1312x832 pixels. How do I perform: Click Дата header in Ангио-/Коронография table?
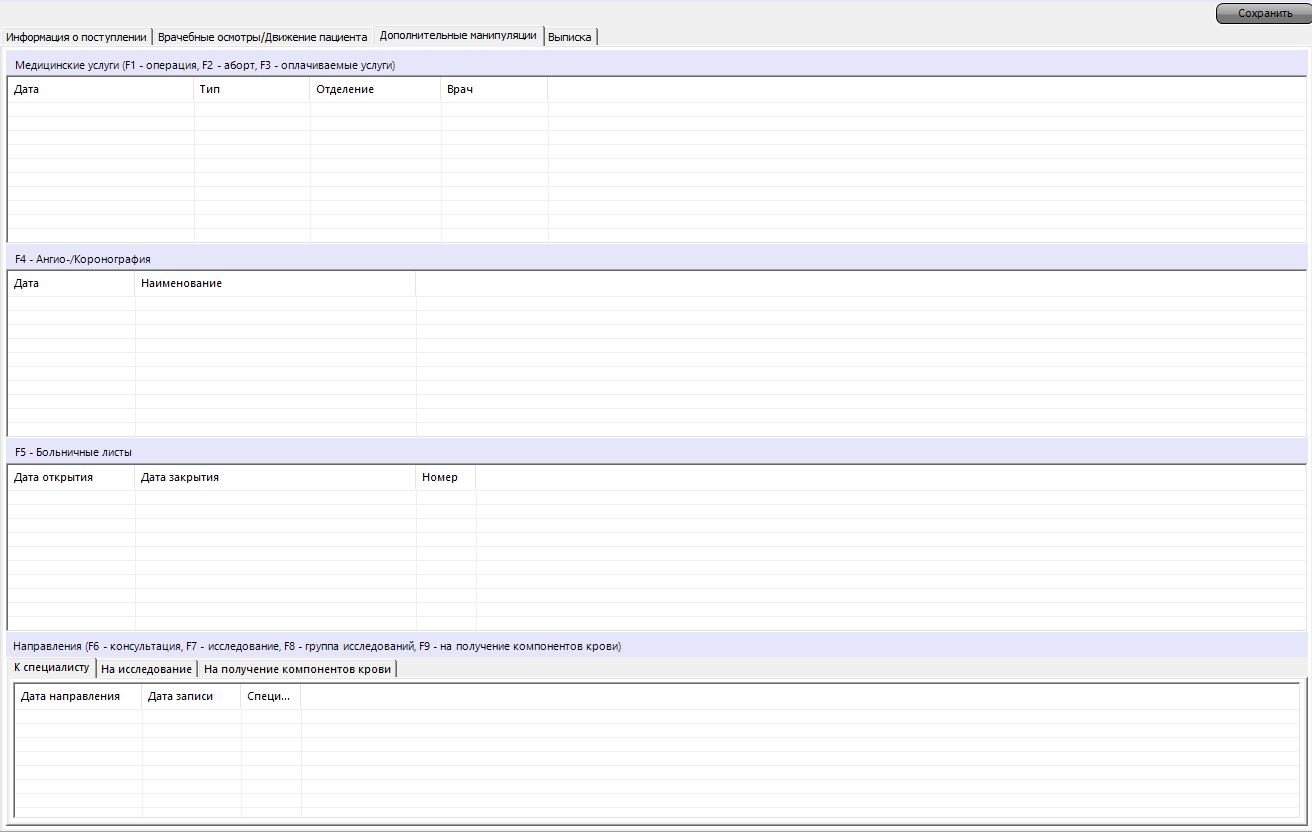pyautogui.click(x=72, y=284)
